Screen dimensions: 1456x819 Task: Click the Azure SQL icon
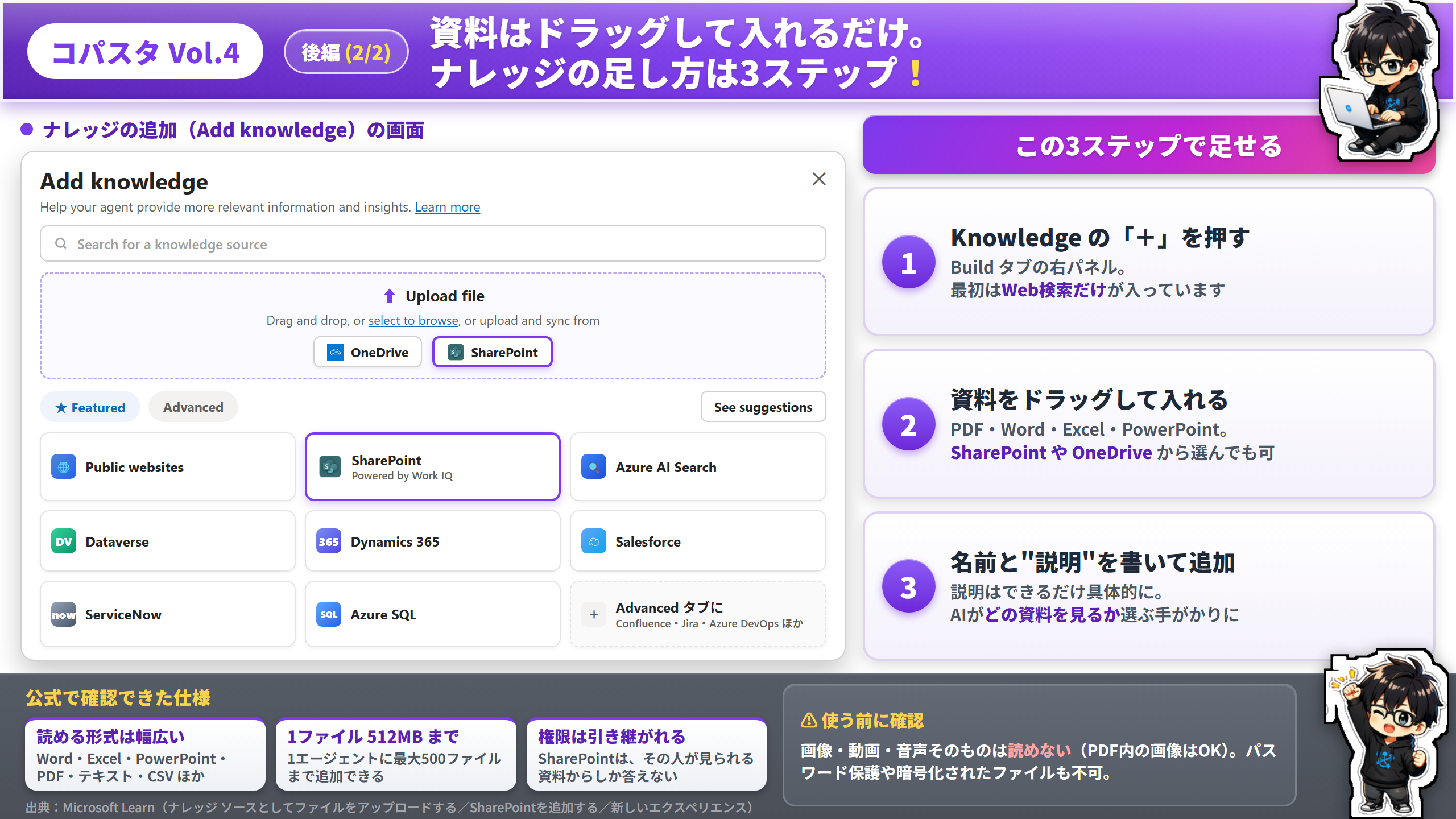[329, 614]
